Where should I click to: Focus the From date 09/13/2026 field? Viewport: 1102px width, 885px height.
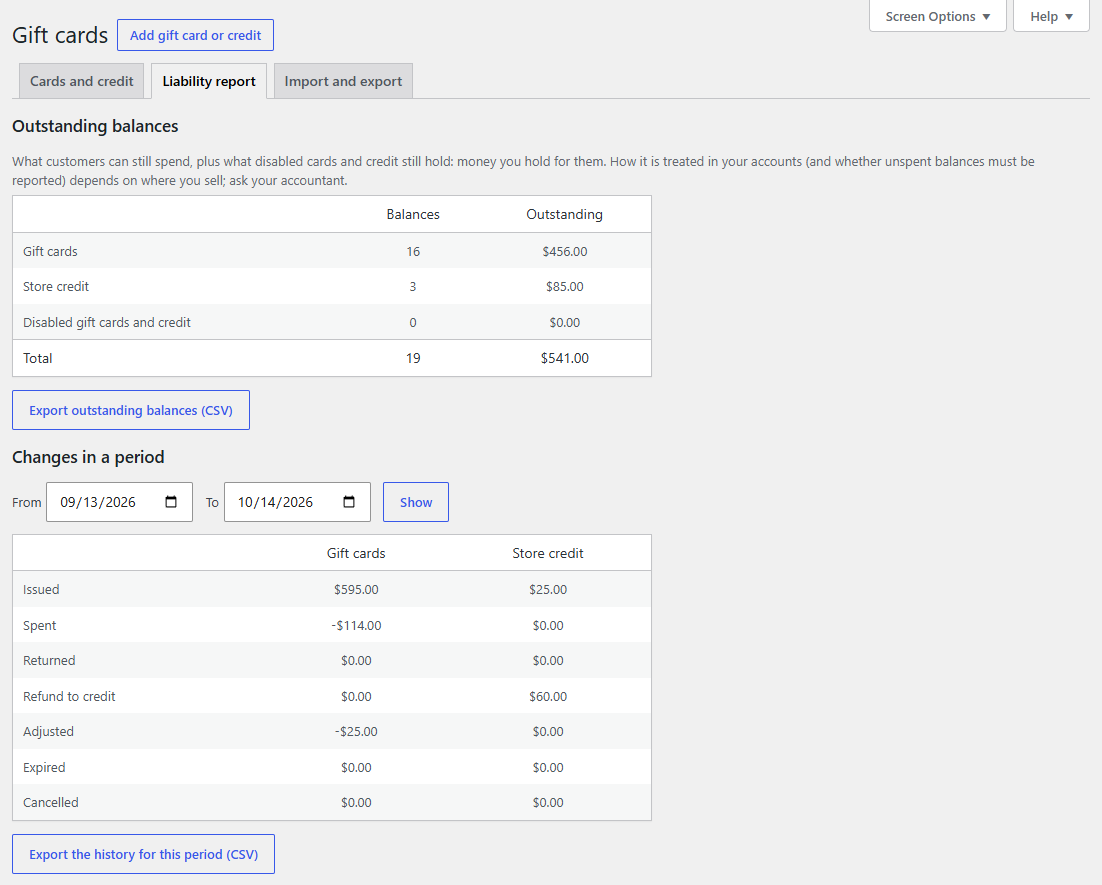point(119,502)
